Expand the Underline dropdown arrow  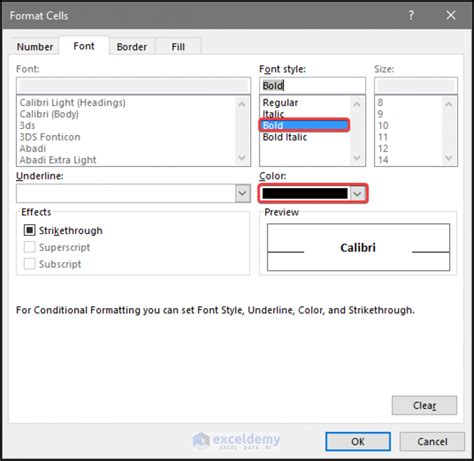[x=243, y=193]
